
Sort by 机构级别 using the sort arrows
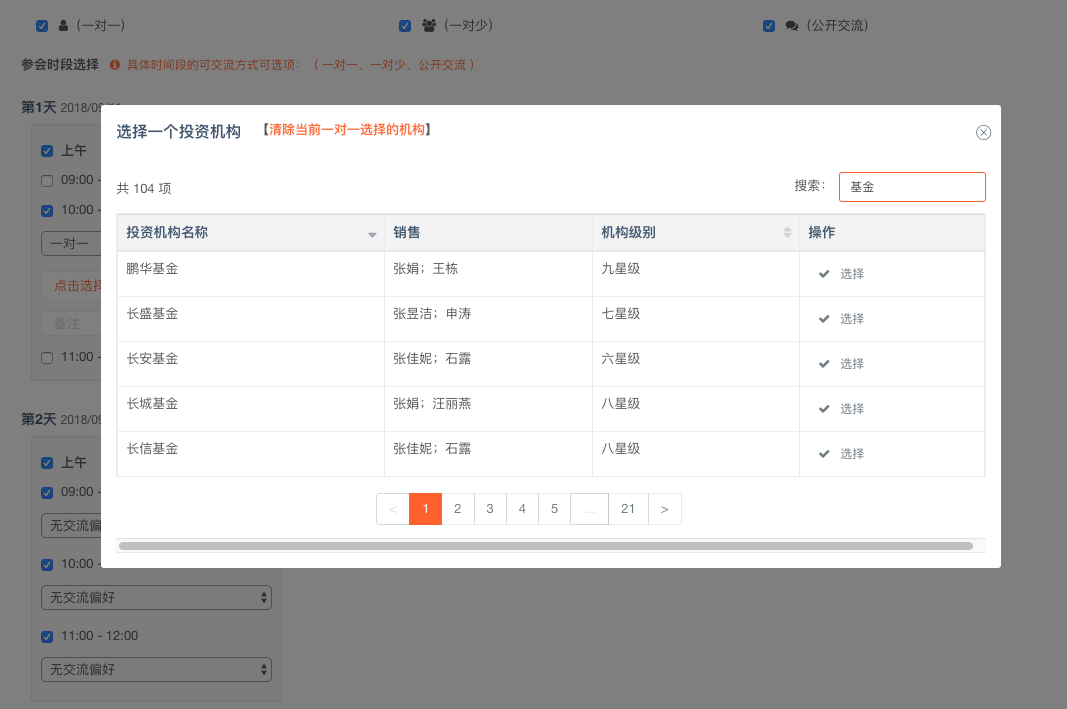tap(787, 232)
